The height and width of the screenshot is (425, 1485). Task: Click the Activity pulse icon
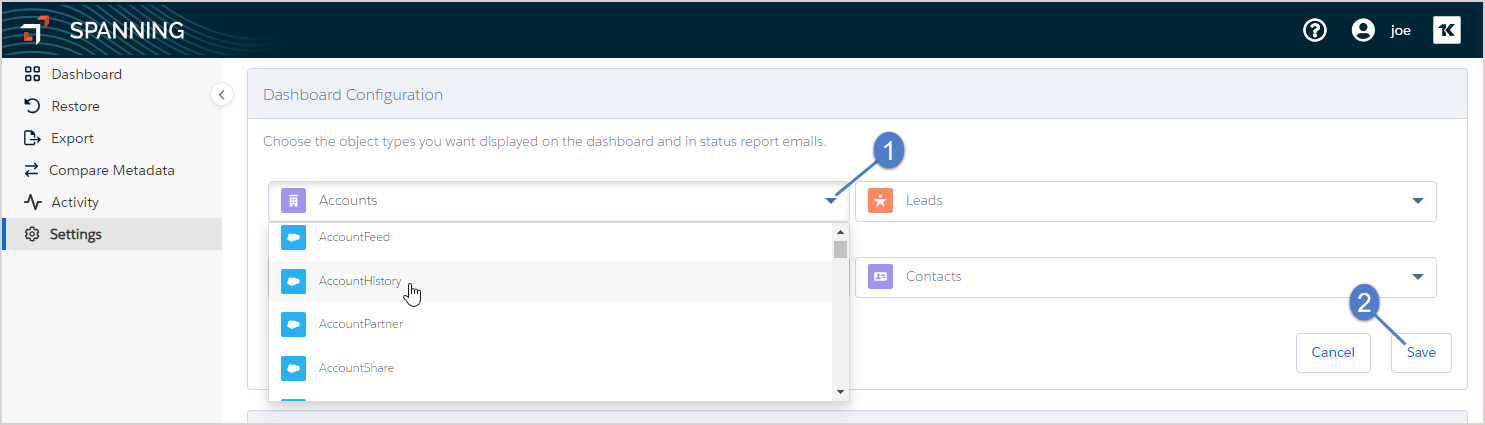(32, 202)
